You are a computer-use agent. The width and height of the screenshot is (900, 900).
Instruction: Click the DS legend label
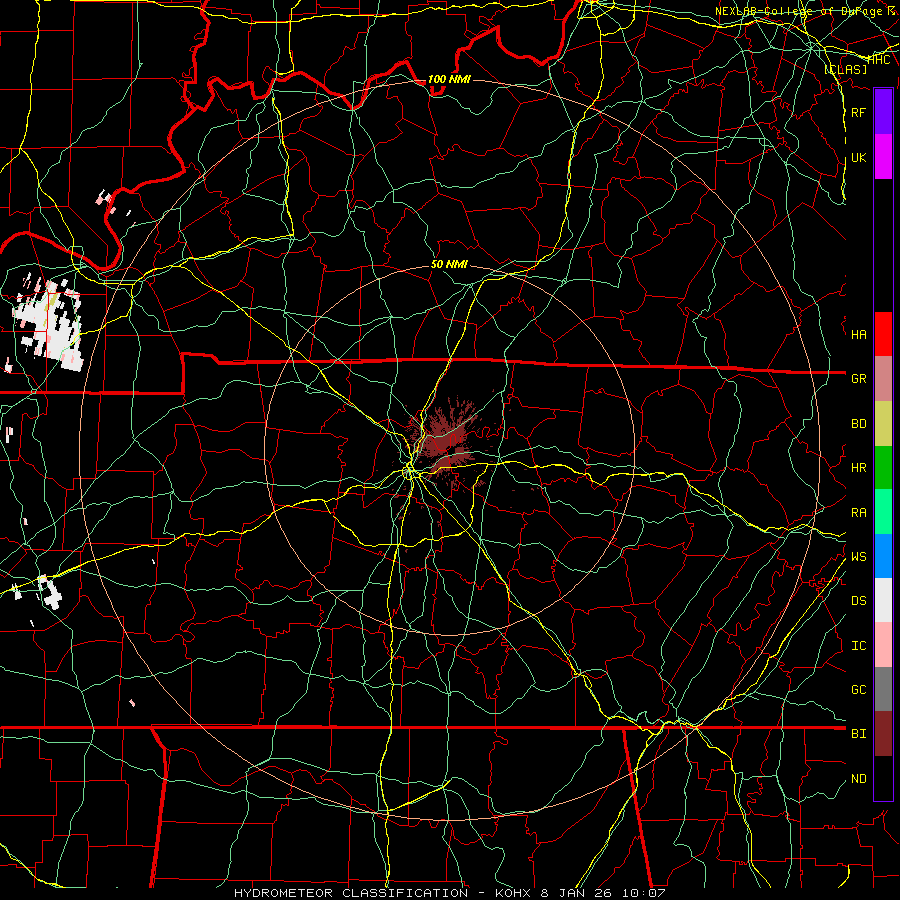[858, 601]
